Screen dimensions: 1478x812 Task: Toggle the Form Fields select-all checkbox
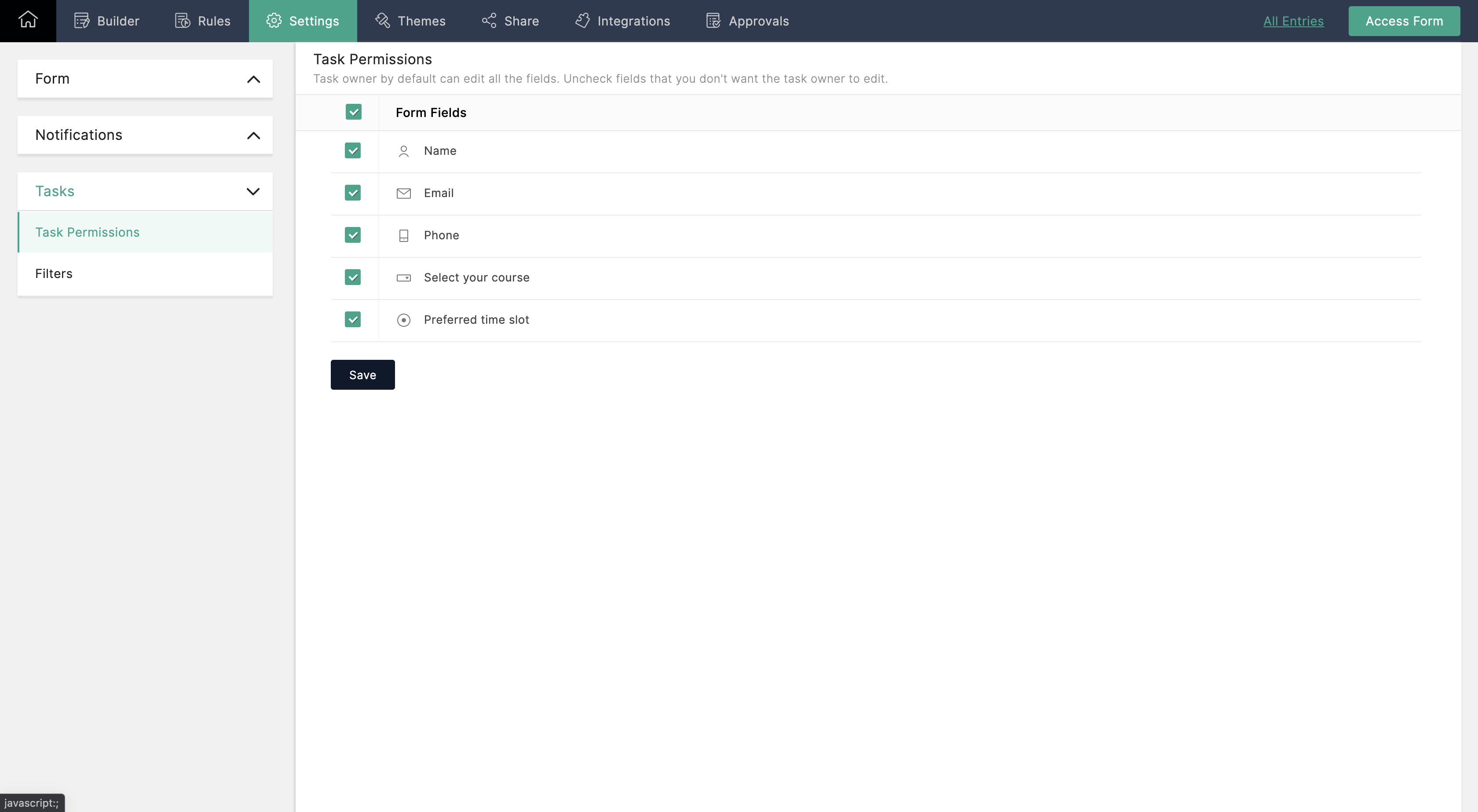pyautogui.click(x=353, y=113)
